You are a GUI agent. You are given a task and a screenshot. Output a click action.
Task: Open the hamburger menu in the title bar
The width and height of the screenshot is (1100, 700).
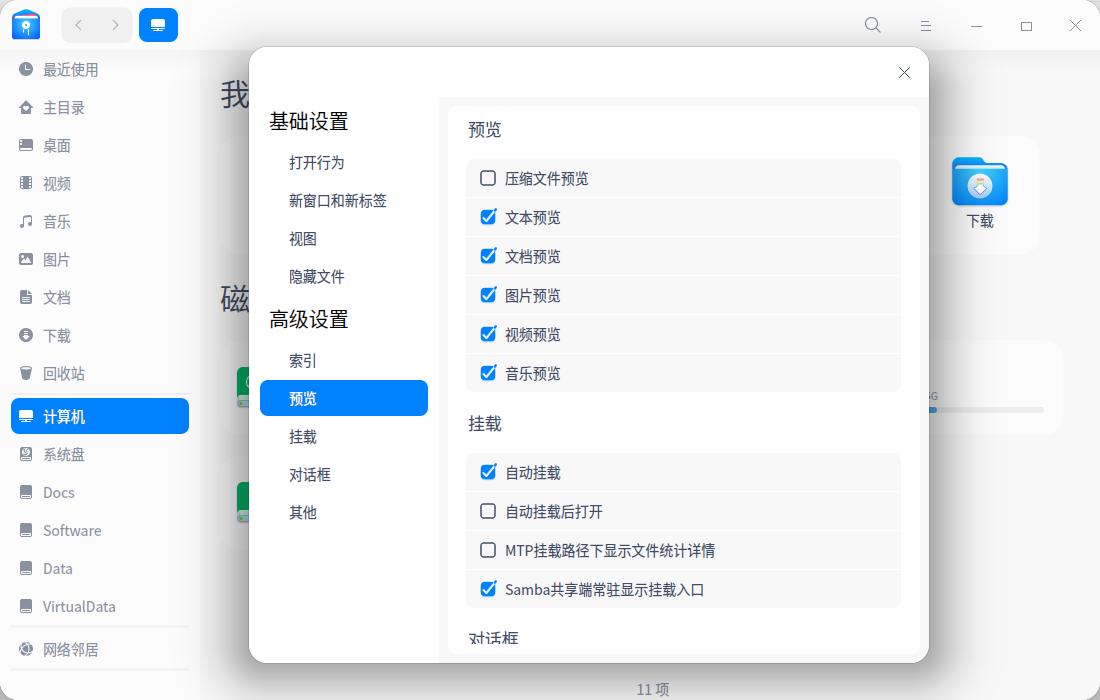click(925, 25)
